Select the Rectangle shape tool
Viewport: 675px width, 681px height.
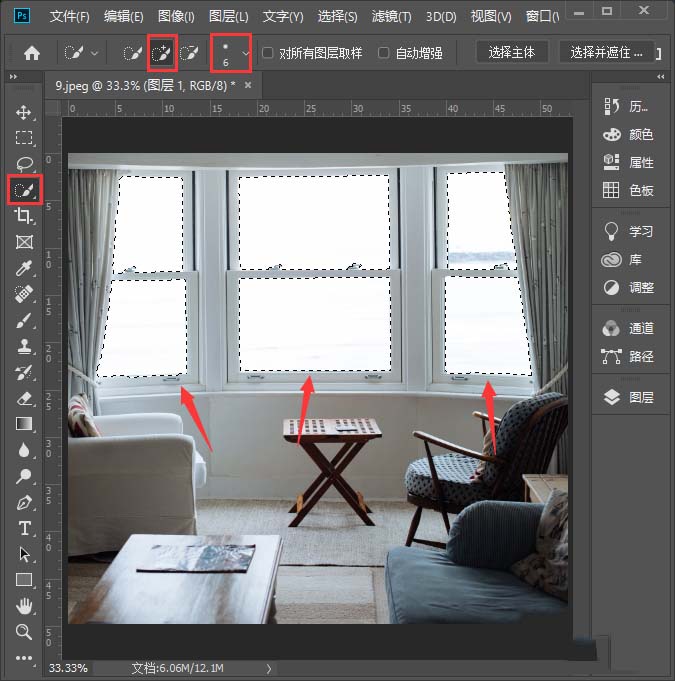point(23,580)
